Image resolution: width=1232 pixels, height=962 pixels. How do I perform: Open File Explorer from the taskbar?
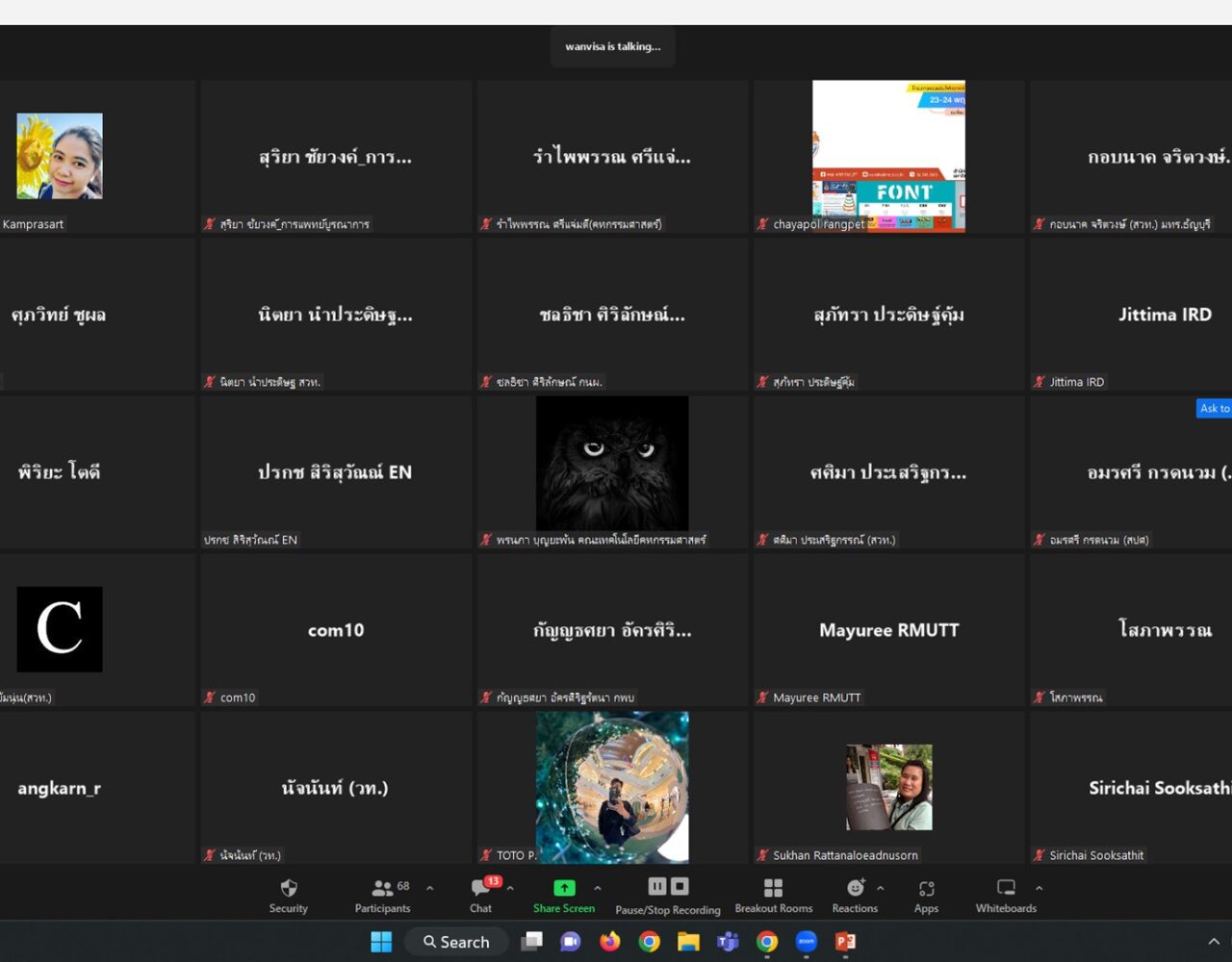(x=688, y=942)
